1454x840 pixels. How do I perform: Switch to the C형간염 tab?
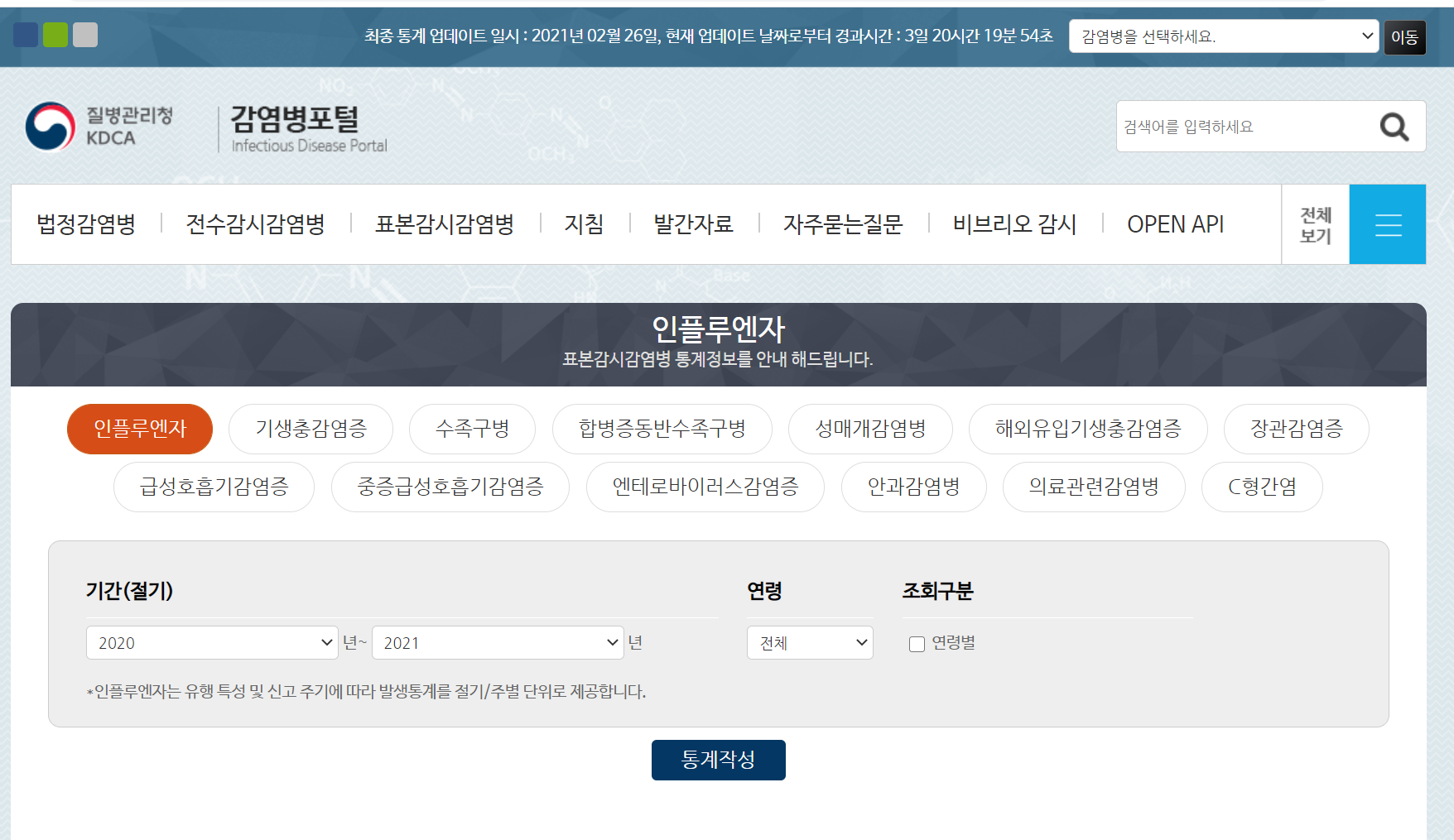pyautogui.click(x=1262, y=487)
